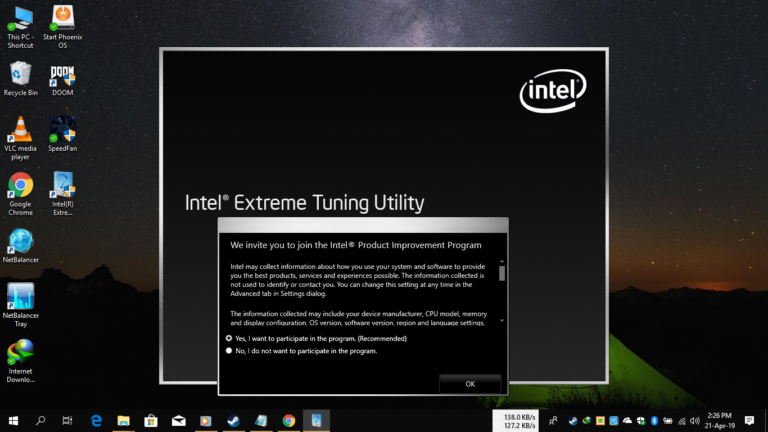Open the Mail app from taskbar

(178, 421)
